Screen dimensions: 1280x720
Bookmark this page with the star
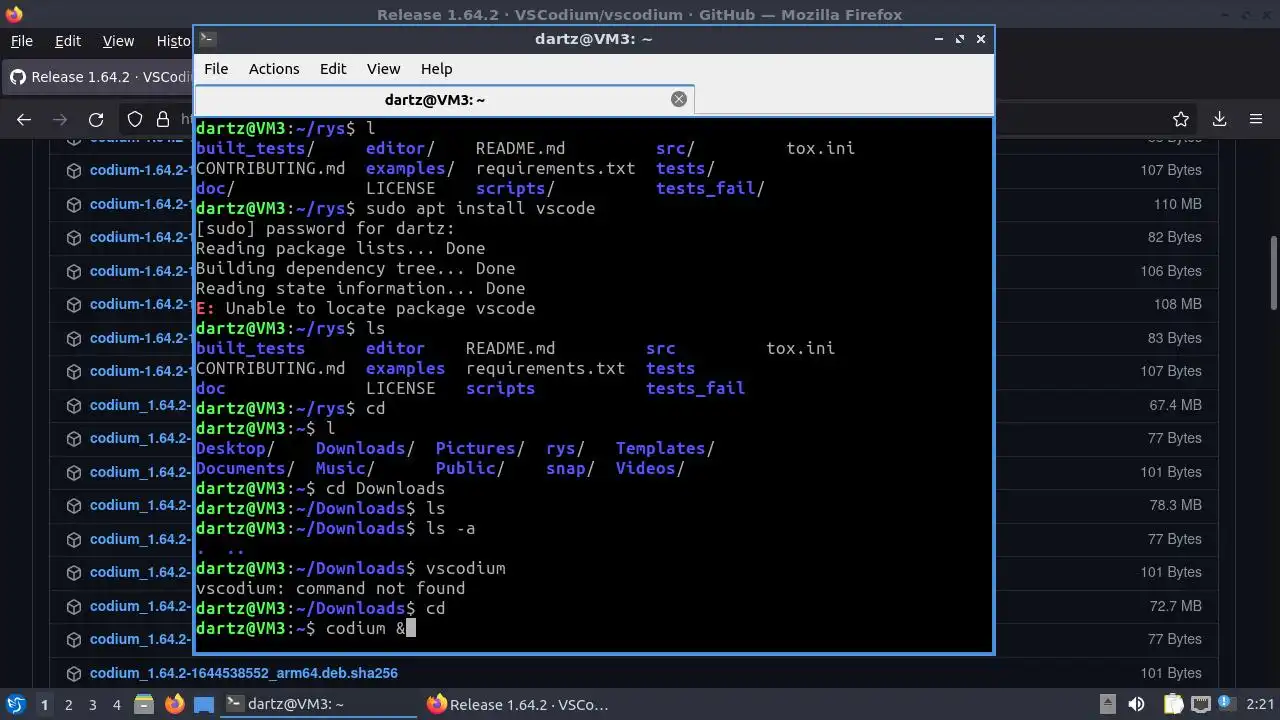[1181, 119]
